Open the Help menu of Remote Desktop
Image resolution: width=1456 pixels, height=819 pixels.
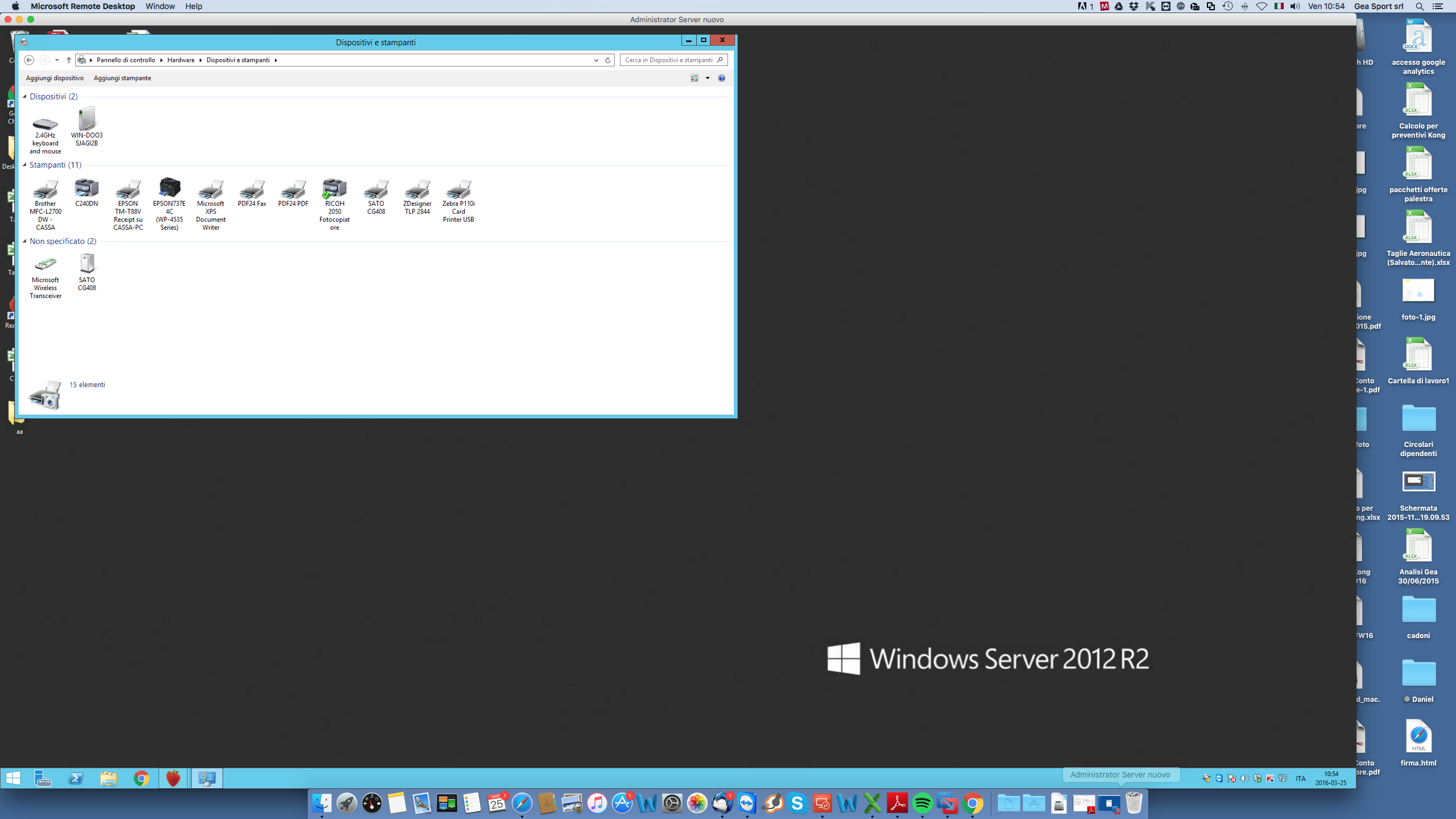(193, 6)
